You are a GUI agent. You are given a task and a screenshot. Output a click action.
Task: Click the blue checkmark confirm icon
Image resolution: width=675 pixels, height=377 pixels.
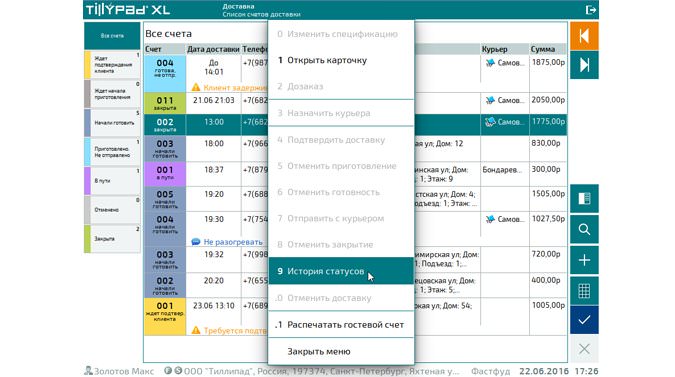pos(584,320)
